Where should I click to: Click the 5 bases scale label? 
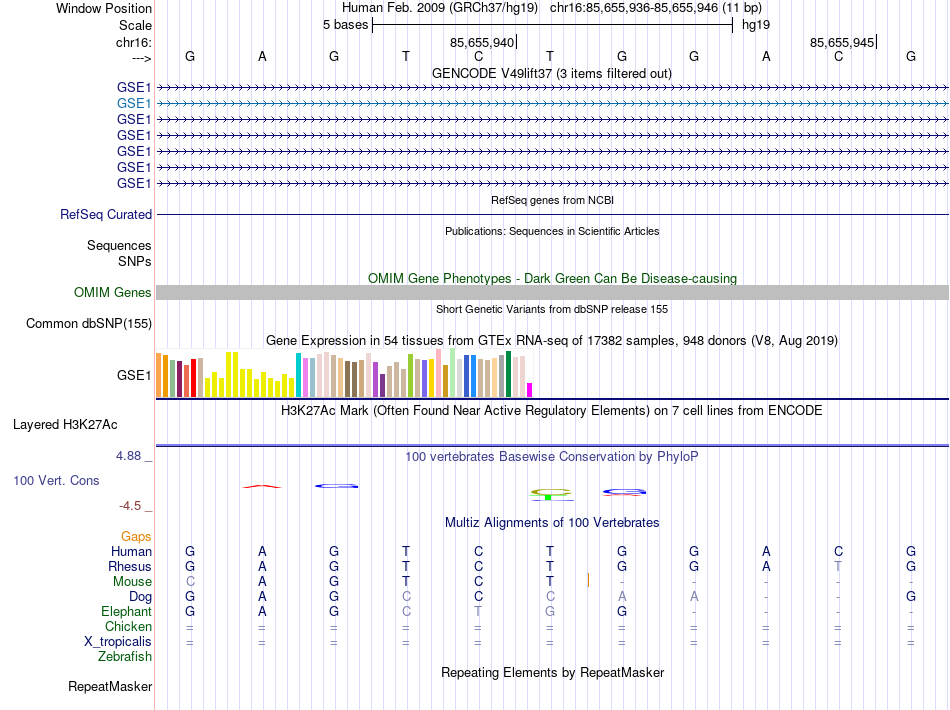click(345, 25)
